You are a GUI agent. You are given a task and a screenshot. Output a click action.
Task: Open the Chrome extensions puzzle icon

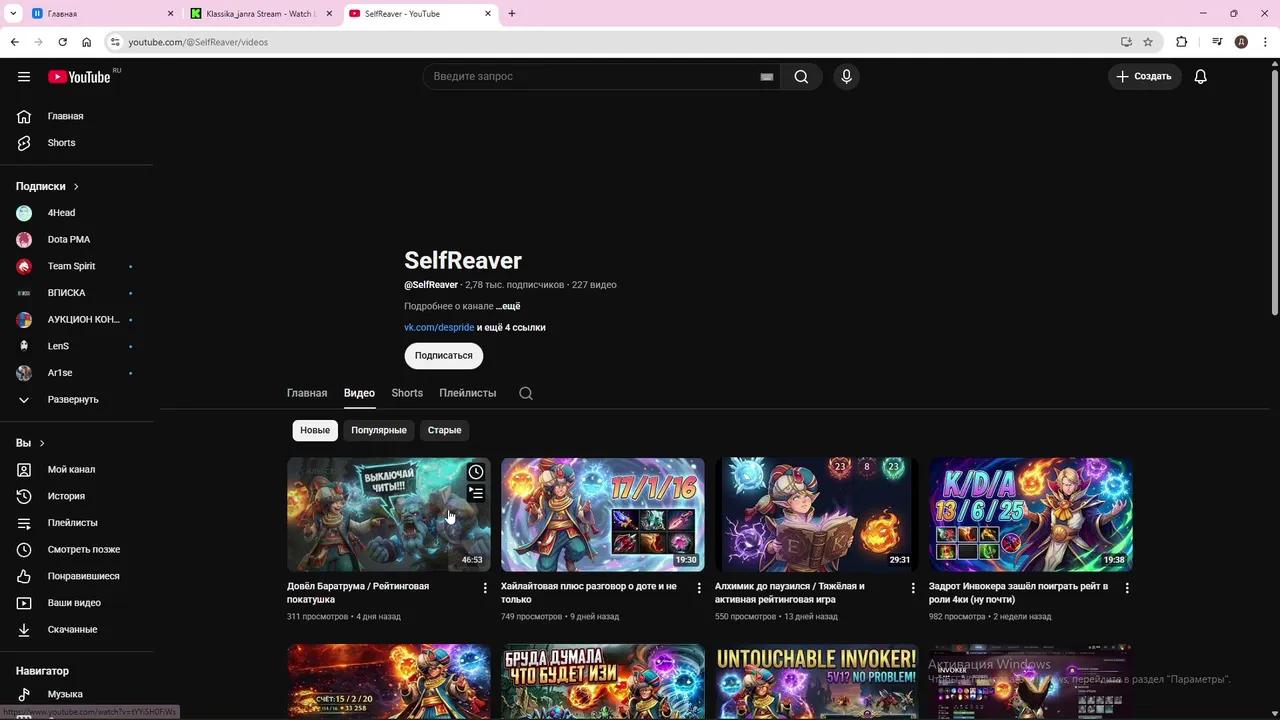1182,42
